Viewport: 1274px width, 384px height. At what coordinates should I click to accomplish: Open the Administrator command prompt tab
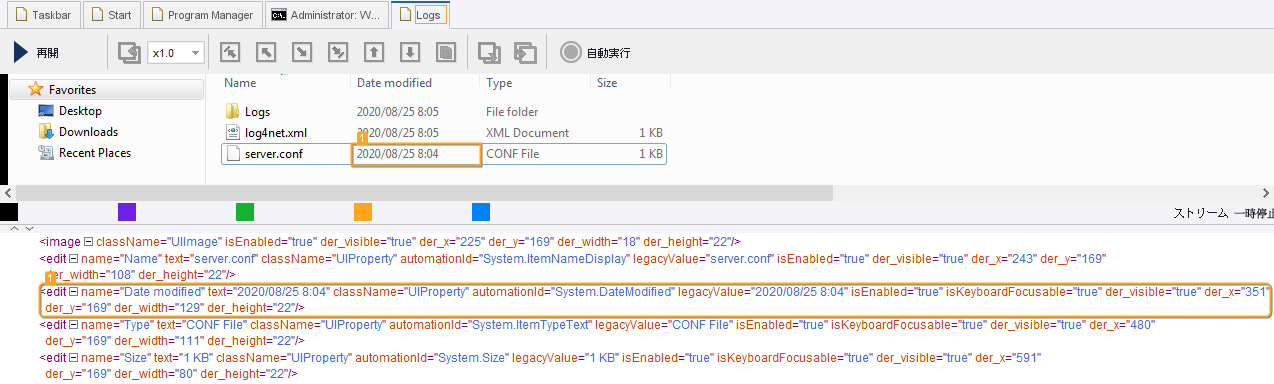(327, 15)
